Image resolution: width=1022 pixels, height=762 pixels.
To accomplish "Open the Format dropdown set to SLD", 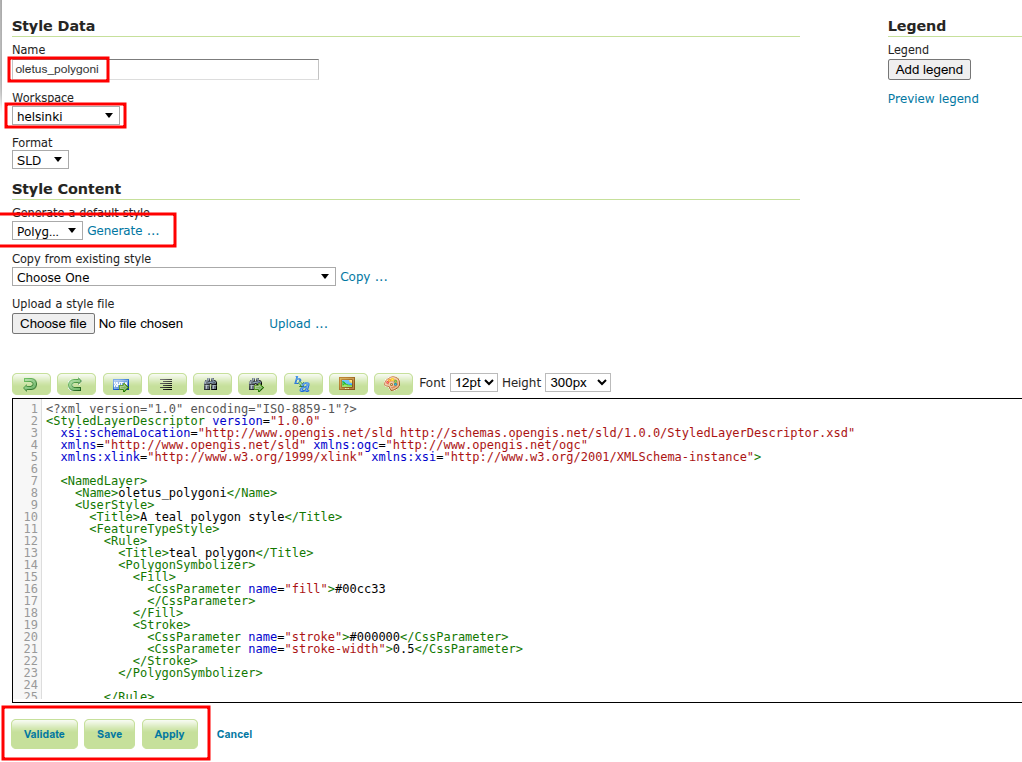I will [x=40, y=160].
